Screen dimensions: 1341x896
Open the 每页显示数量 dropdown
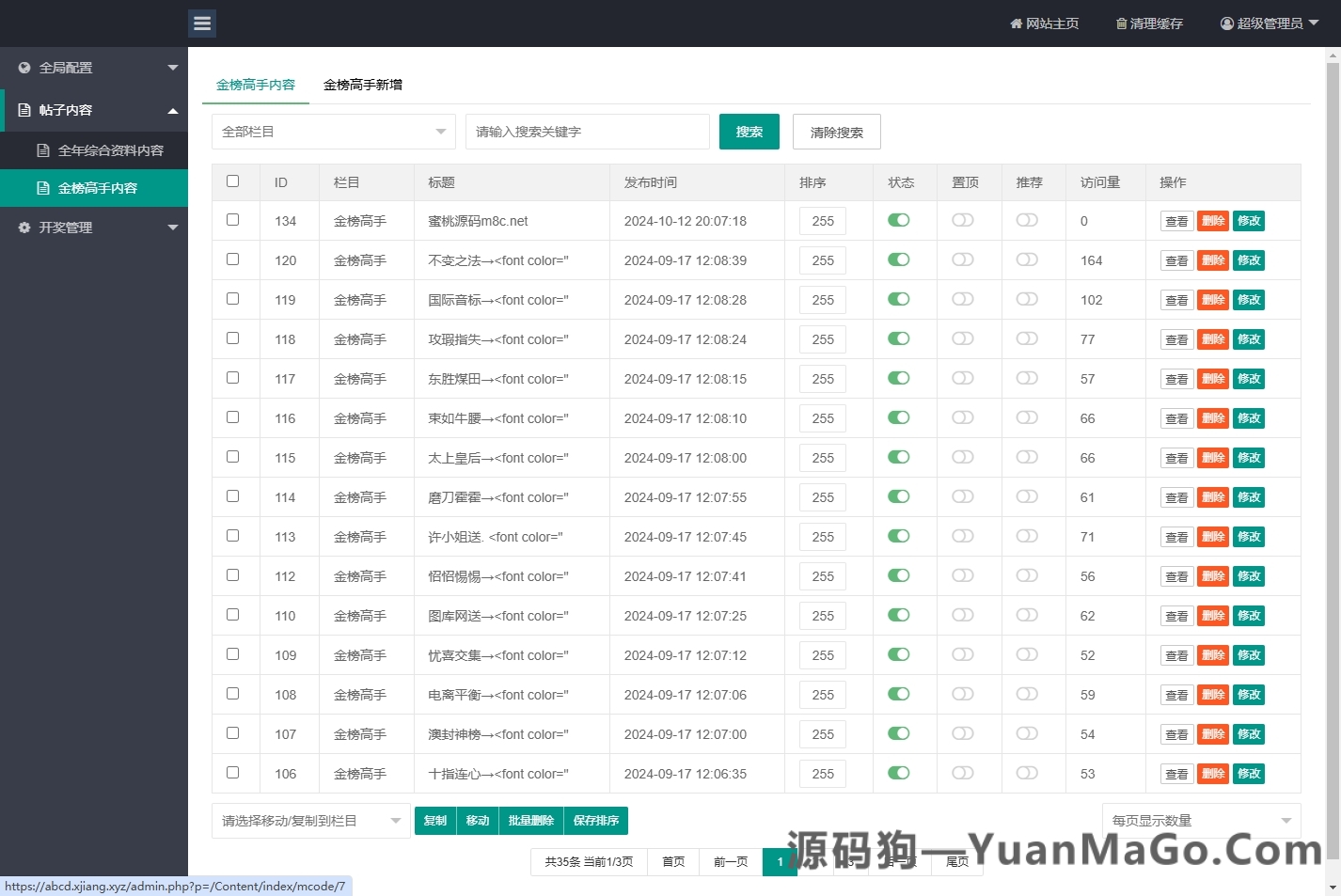coord(1200,820)
